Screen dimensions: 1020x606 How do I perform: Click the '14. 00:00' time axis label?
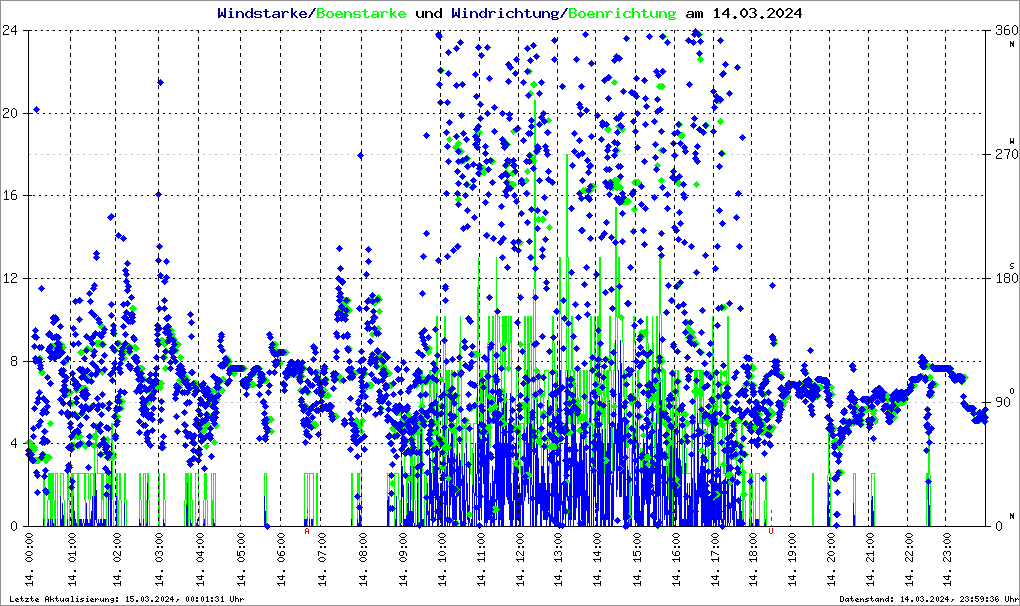click(29, 559)
